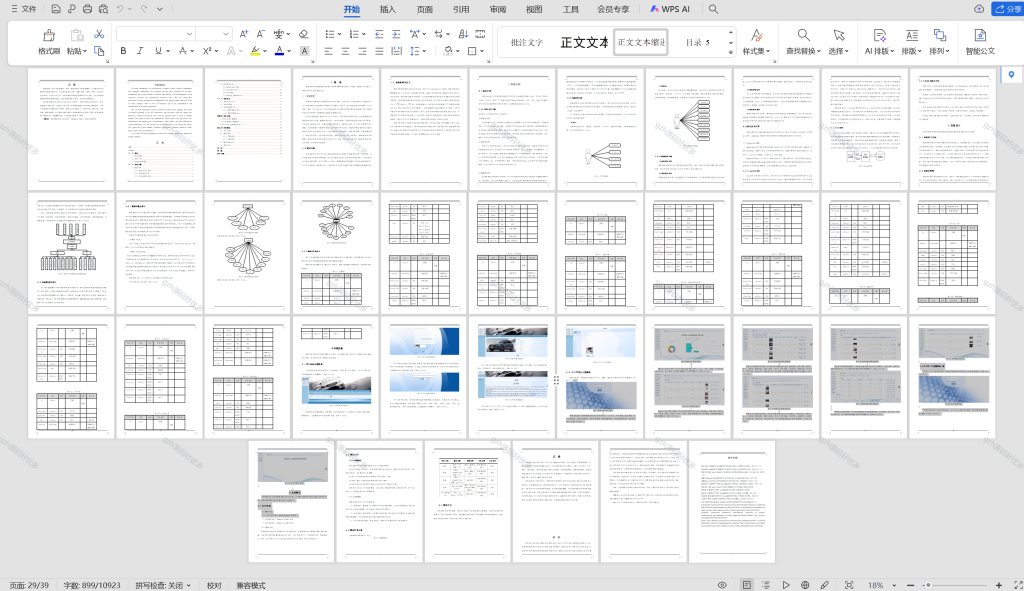The width and height of the screenshot is (1024, 591).
Task: Click the Undo arrow icon
Action: 120,9
